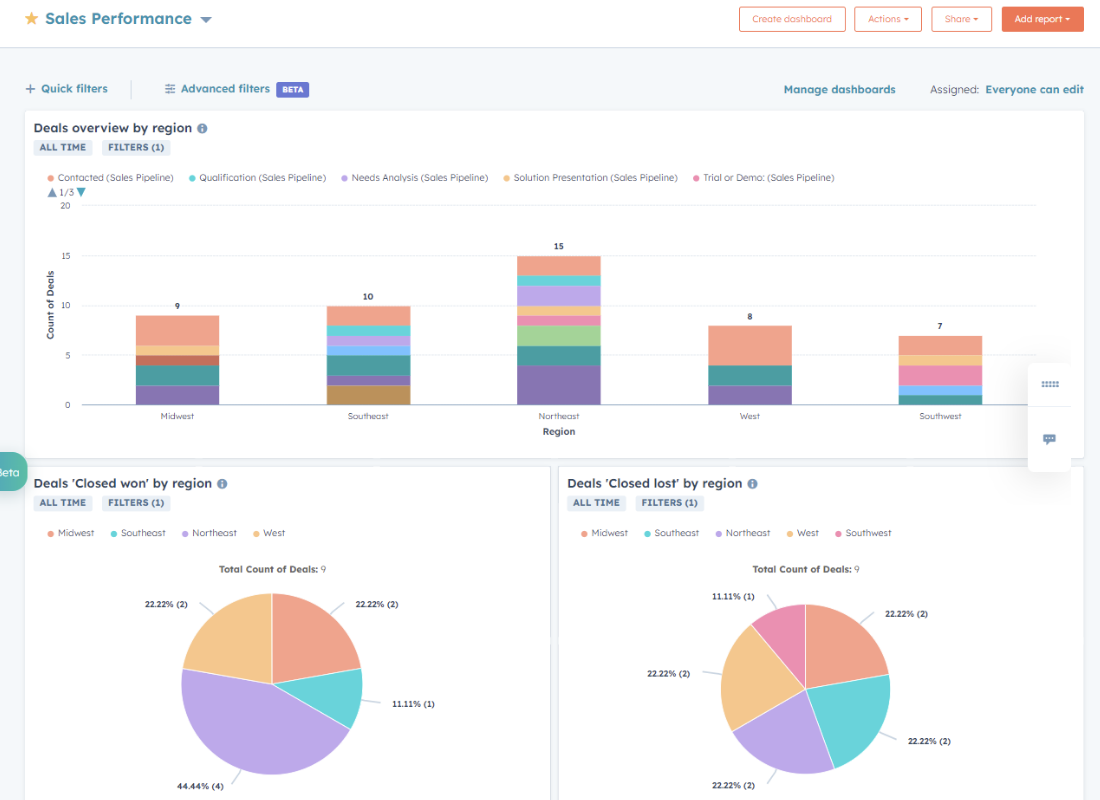Select the ALL TIME tab on the Closed won report
The width and height of the screenshot is (1100, 800).
pyautogui.click(x=62, y=503)
